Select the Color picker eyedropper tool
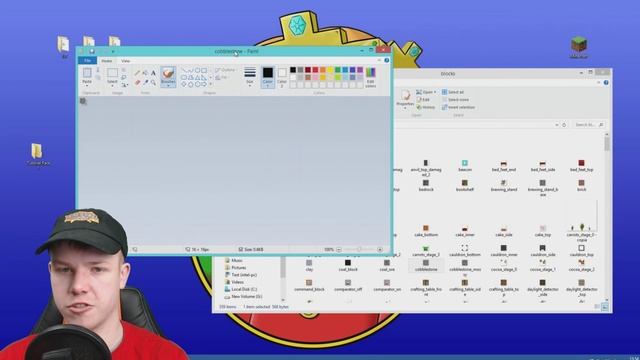Screen dimensions: 640x360 point(145,82)
